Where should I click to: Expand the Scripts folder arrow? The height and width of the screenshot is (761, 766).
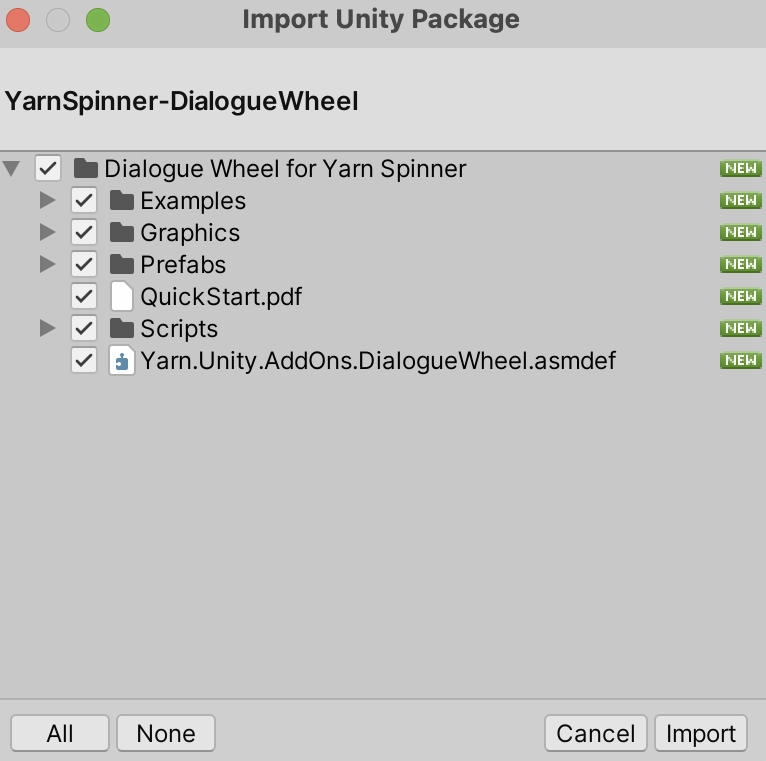(x=47, y=328)
